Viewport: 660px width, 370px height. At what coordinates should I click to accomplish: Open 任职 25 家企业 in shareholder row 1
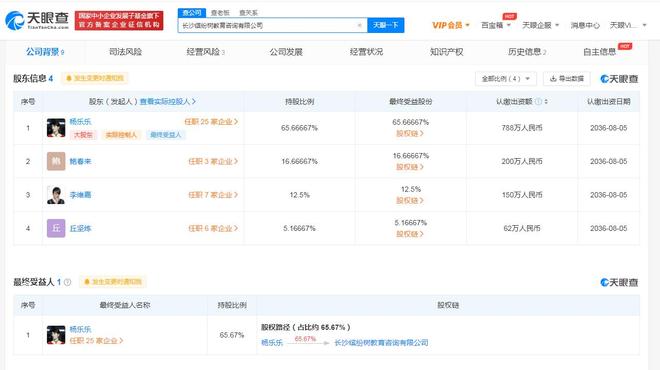(211, 122)
